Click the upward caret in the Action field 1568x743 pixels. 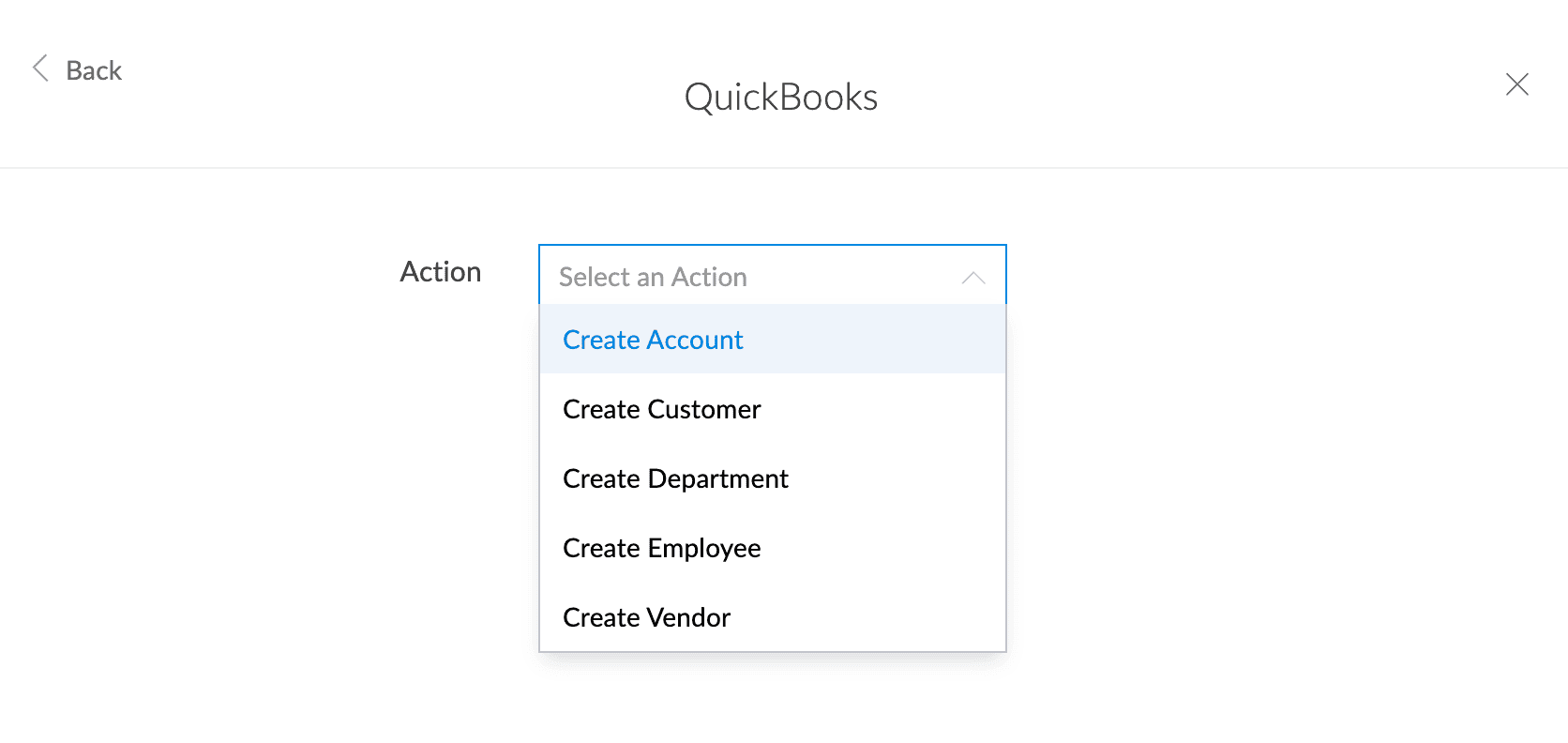[x=973, y=278]
